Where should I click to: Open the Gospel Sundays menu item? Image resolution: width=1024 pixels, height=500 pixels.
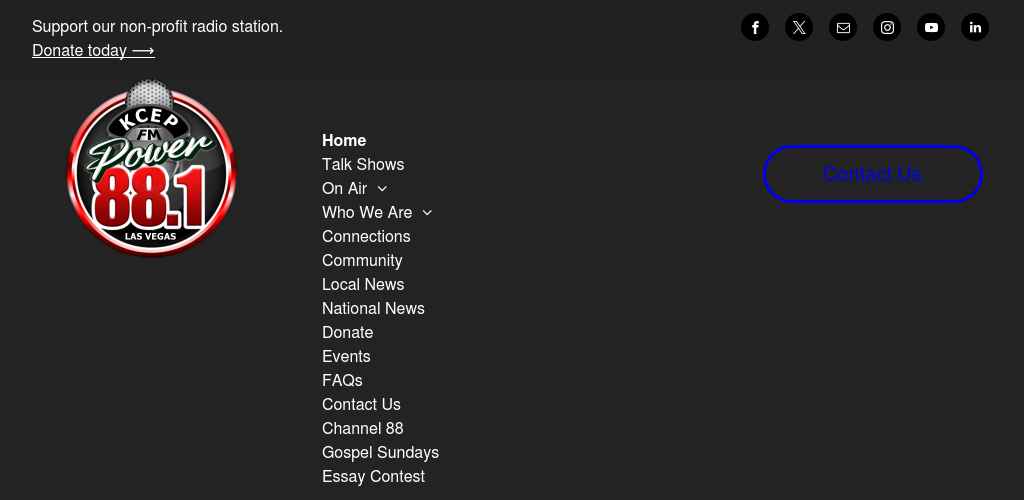tap(381, 452)
